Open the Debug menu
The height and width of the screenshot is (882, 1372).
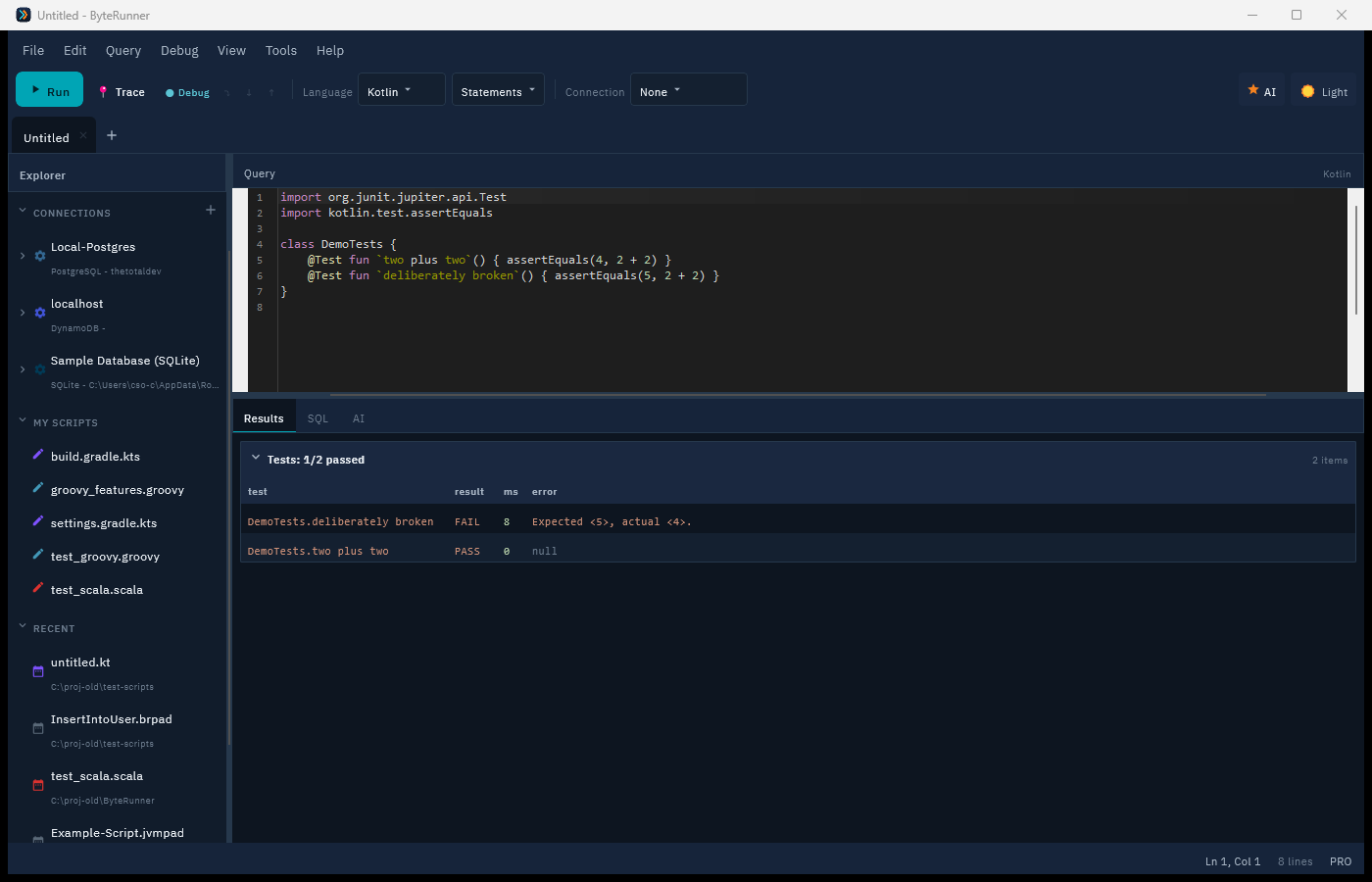point(179,51)
